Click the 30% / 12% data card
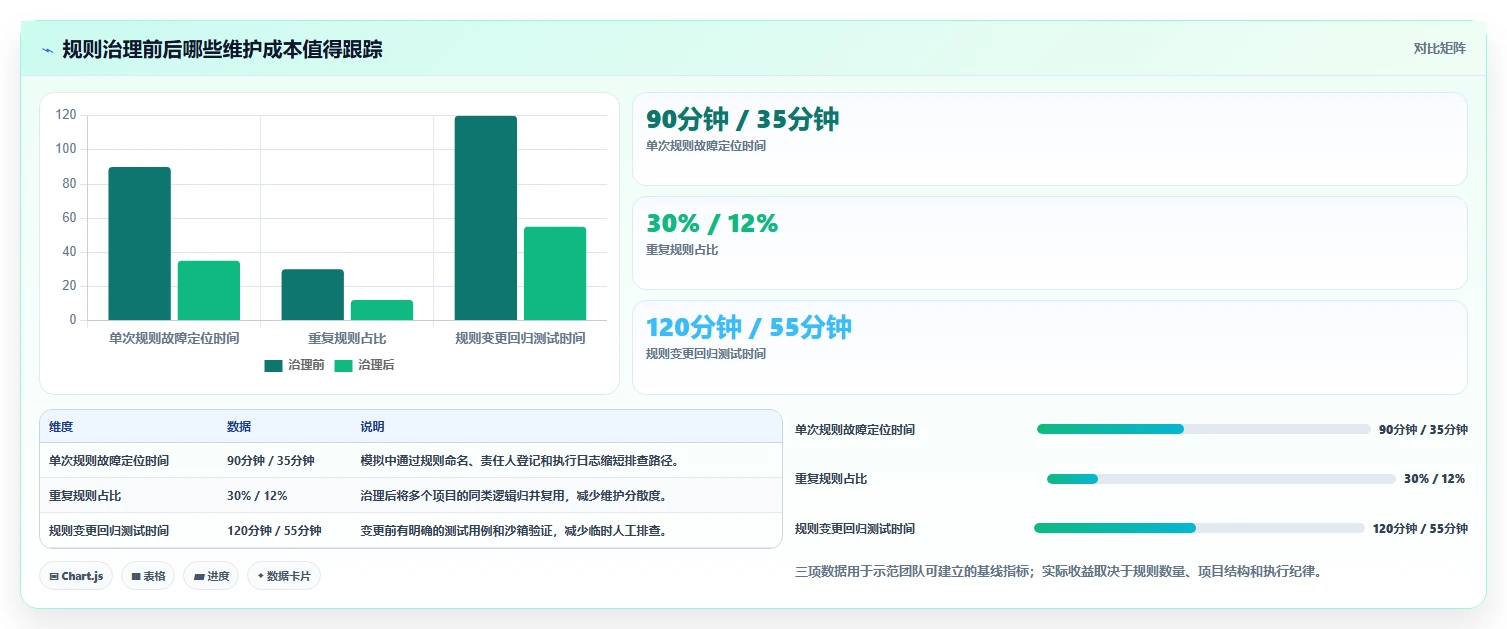The height and width of the screenshot is (629, 1507). [1050, 243]
